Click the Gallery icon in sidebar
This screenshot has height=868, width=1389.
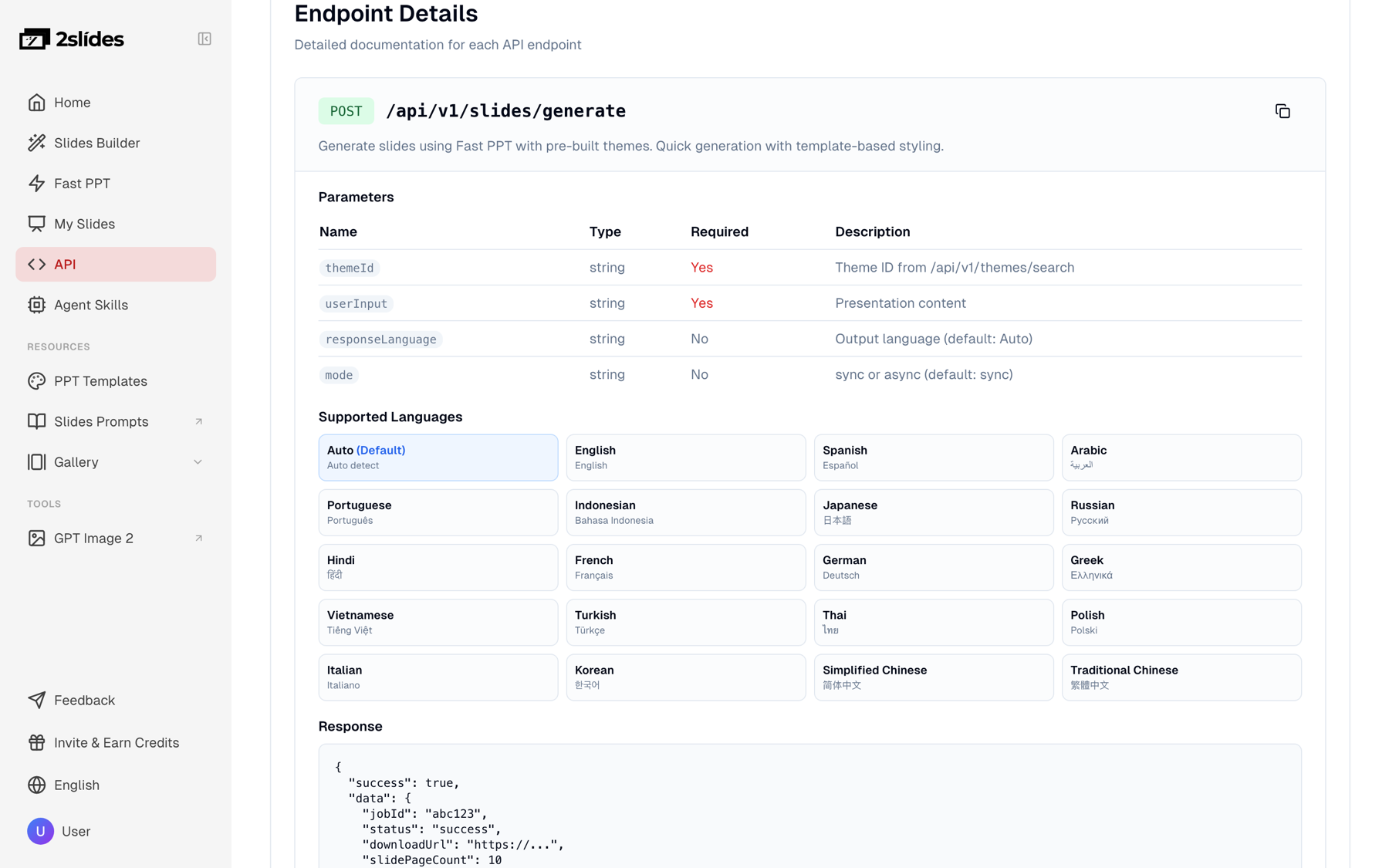[36, 462]
